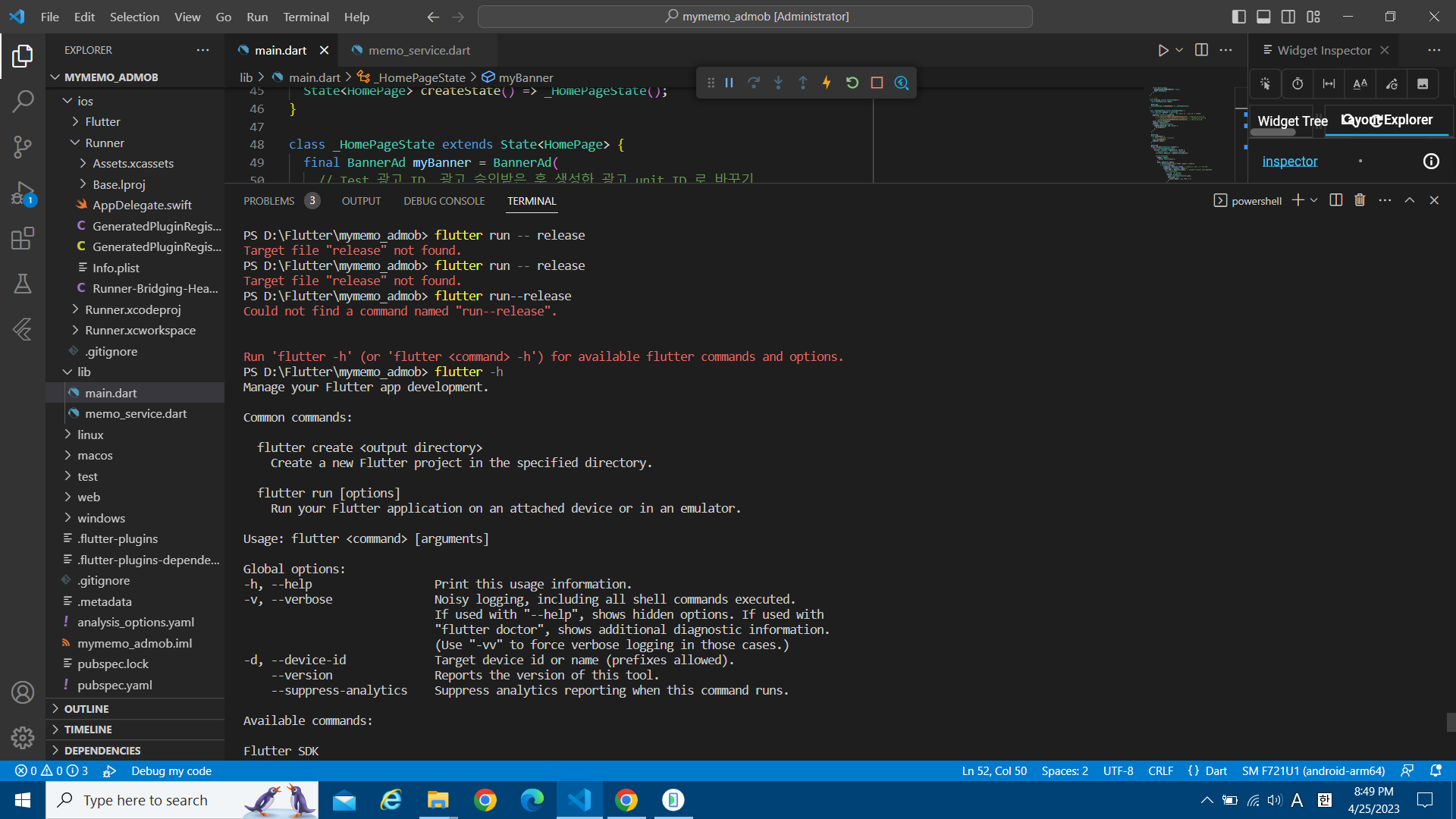Image resolution: width=1456 pixels, height=819 pixels.
Task: Click Debug my code in status bar
Action: pyautogui.click(x=171, y=770)
